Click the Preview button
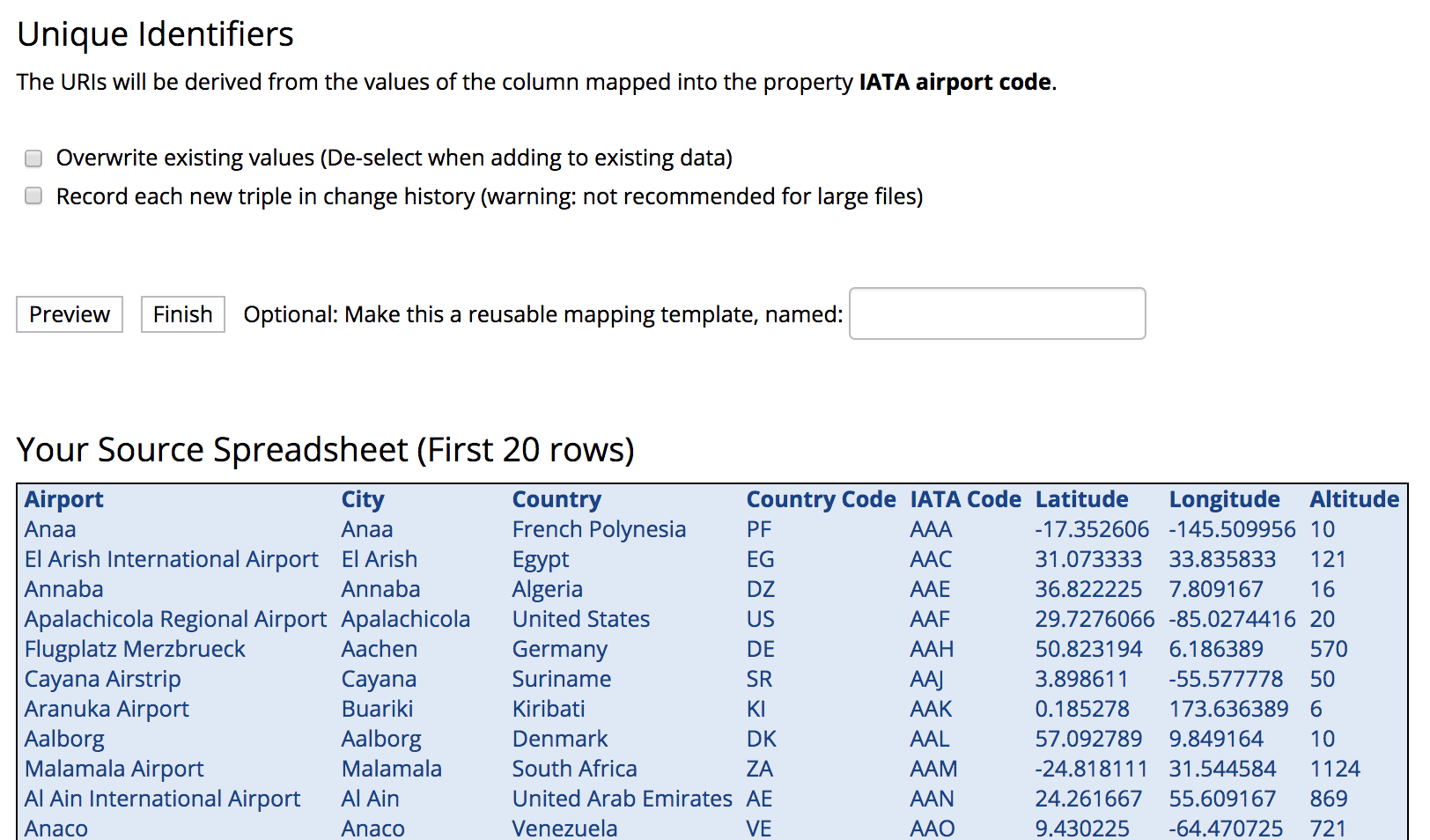 click(x=70, y=314)
